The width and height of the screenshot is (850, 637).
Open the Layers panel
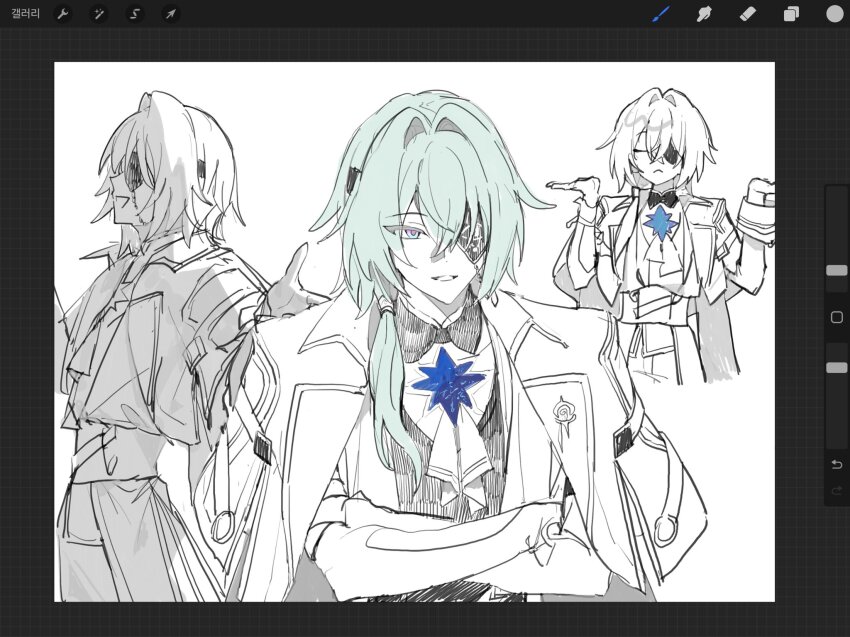tap(791, 14)
